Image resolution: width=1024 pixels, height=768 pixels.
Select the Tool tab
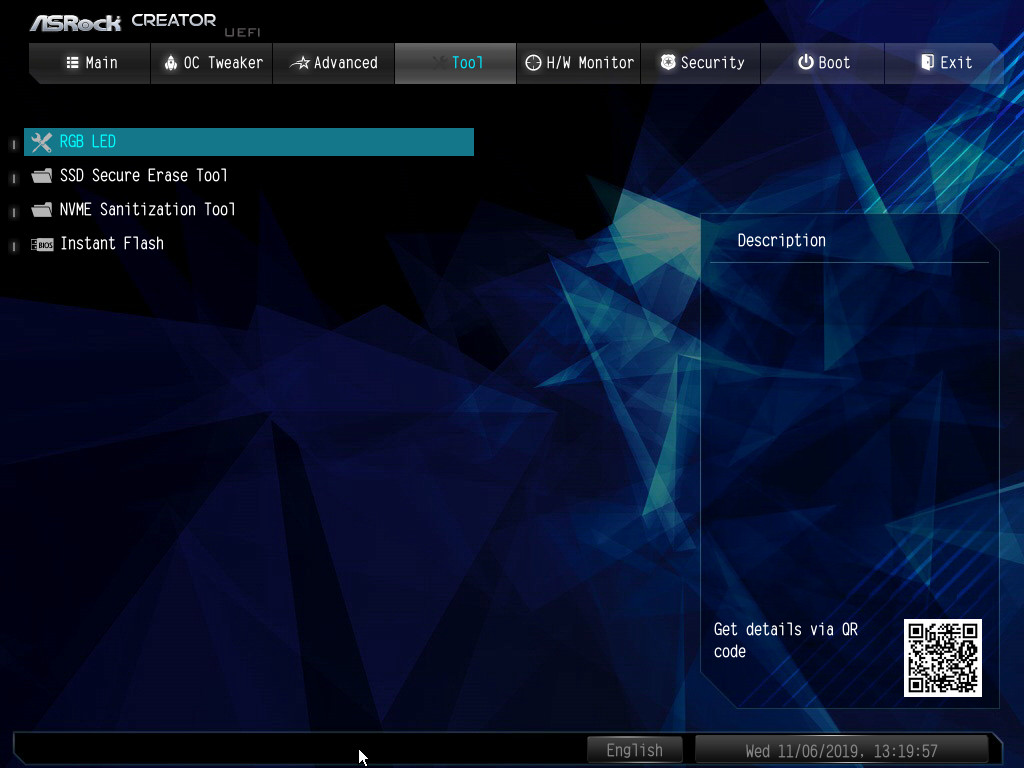pyautogui.click(x=456, y=63)
